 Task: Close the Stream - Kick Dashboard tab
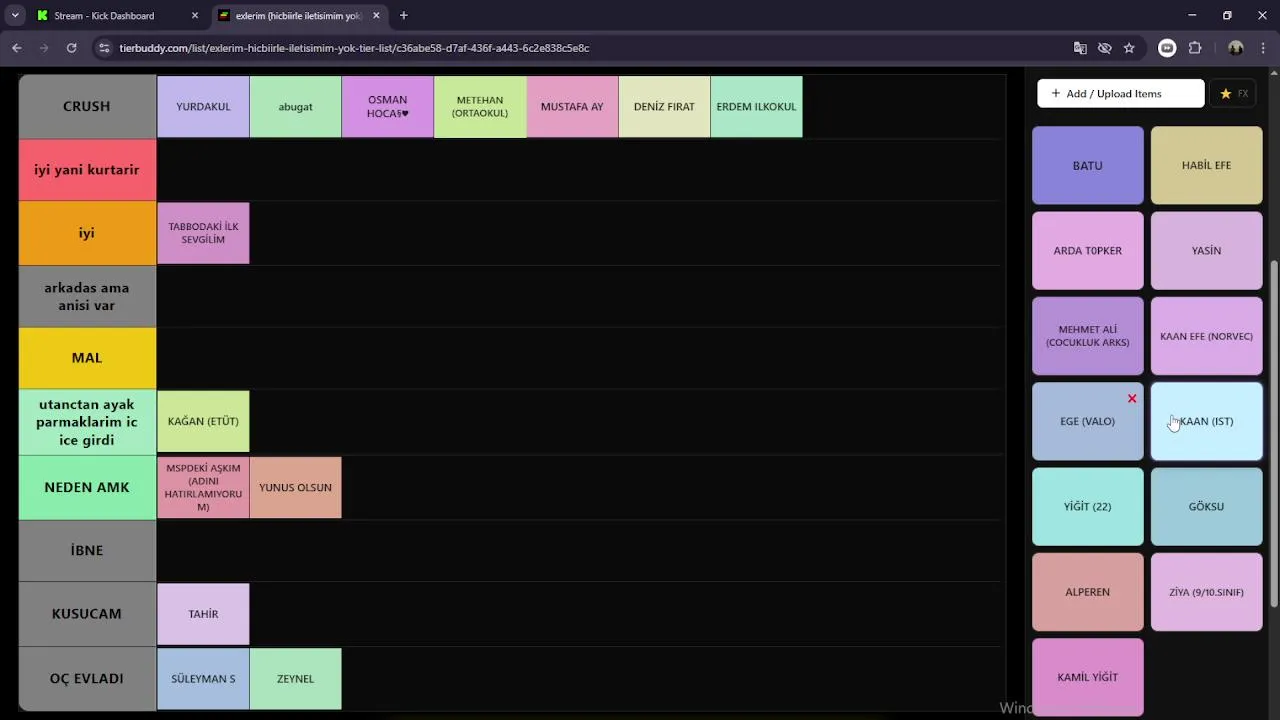pyautogui.click(x=195, y=16)
